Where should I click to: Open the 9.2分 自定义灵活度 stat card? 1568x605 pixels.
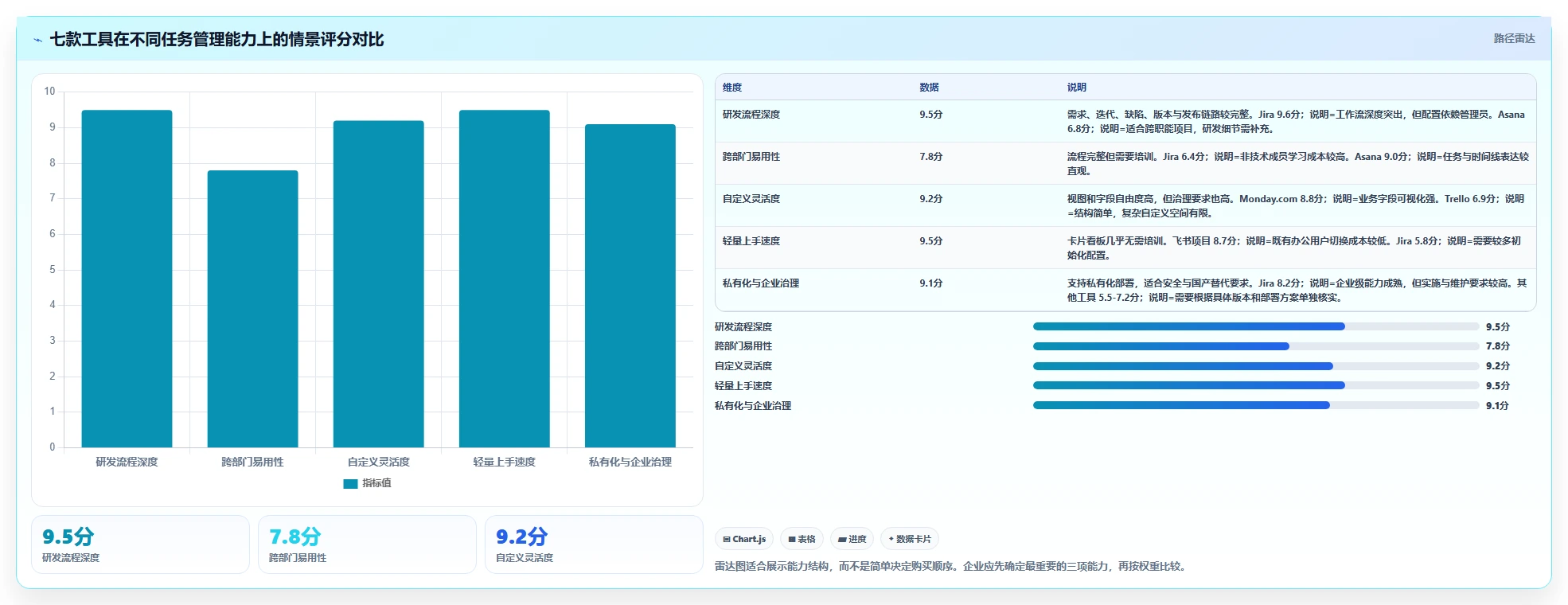[x=594, y=544]
